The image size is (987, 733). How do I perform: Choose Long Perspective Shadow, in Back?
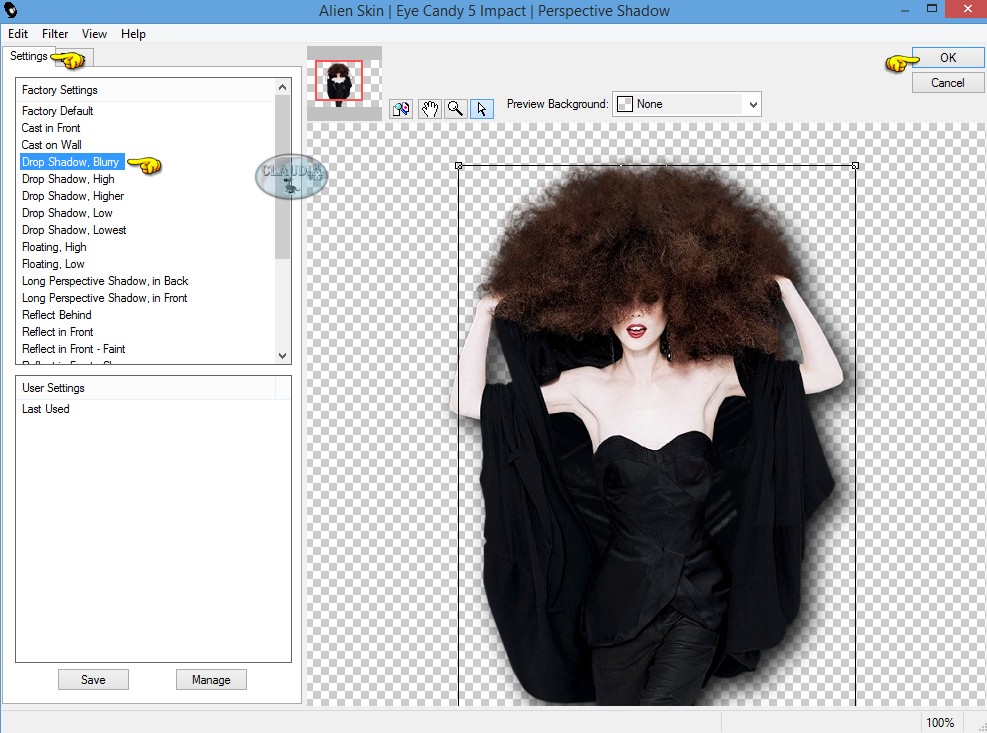(105, 281)
